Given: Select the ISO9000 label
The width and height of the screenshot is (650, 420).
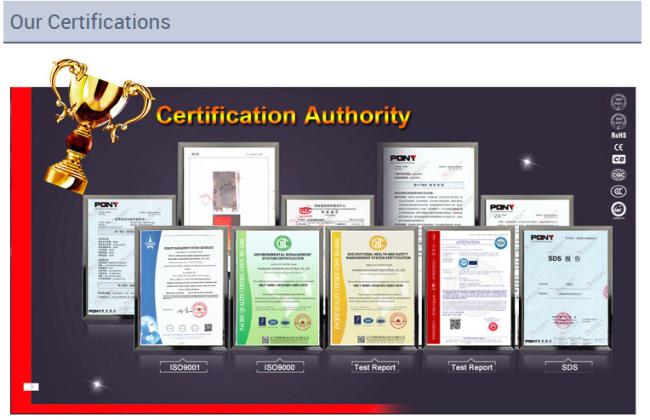Looking at the screenshot, I should (x=280, y=367).
